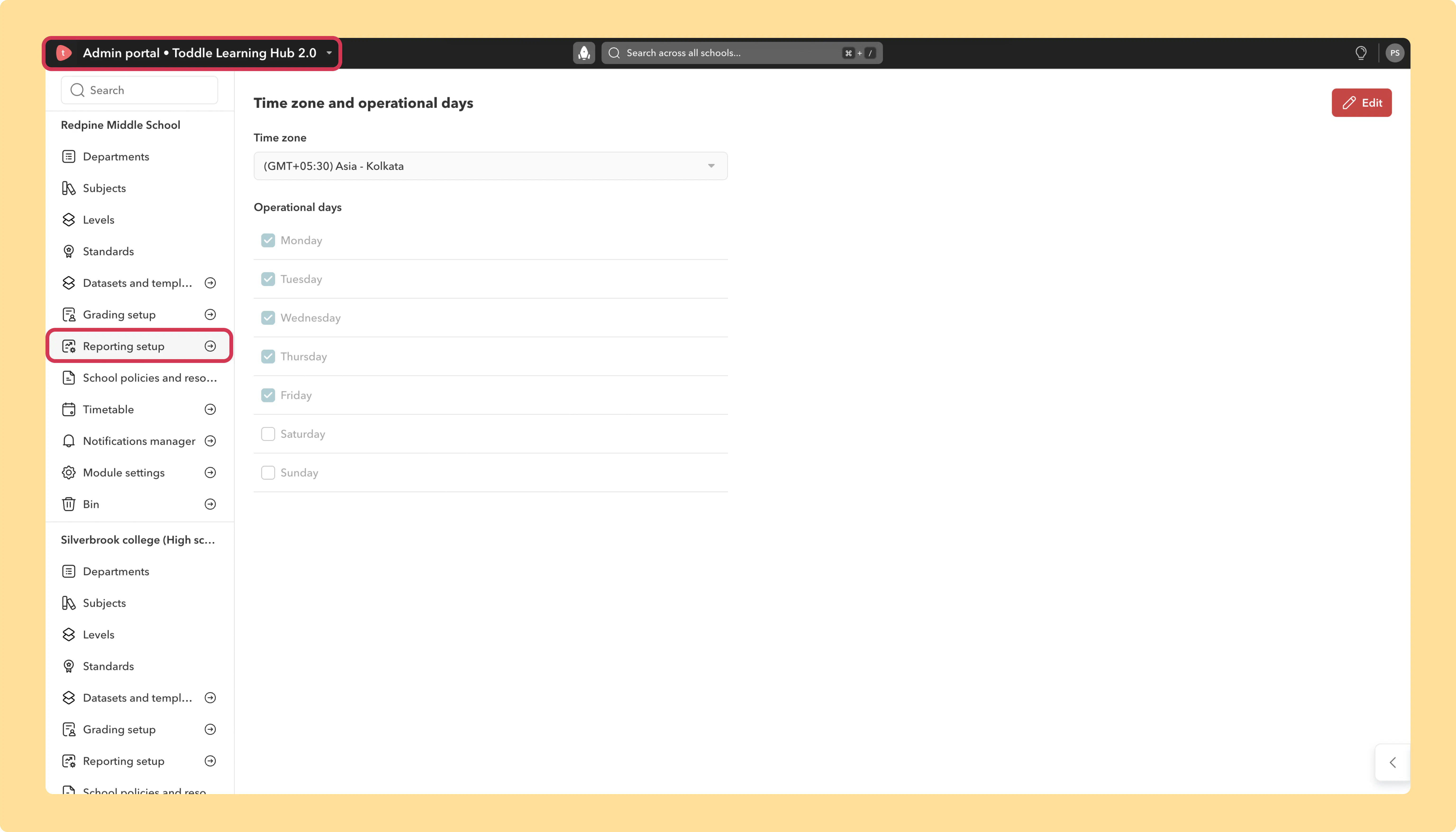Toggle the Friday checkbox
Viewport: 1456px width, 832px height.
(268, 395)
